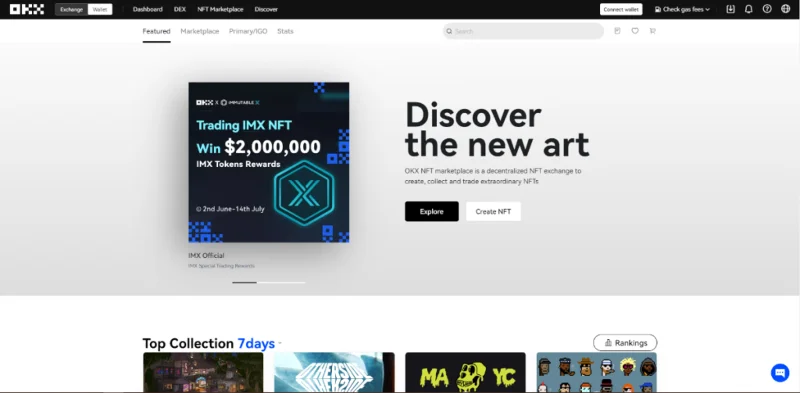Open the language globe icon
Image resolution: width=800 pixels, height=393 pixels.
(785, 9)
